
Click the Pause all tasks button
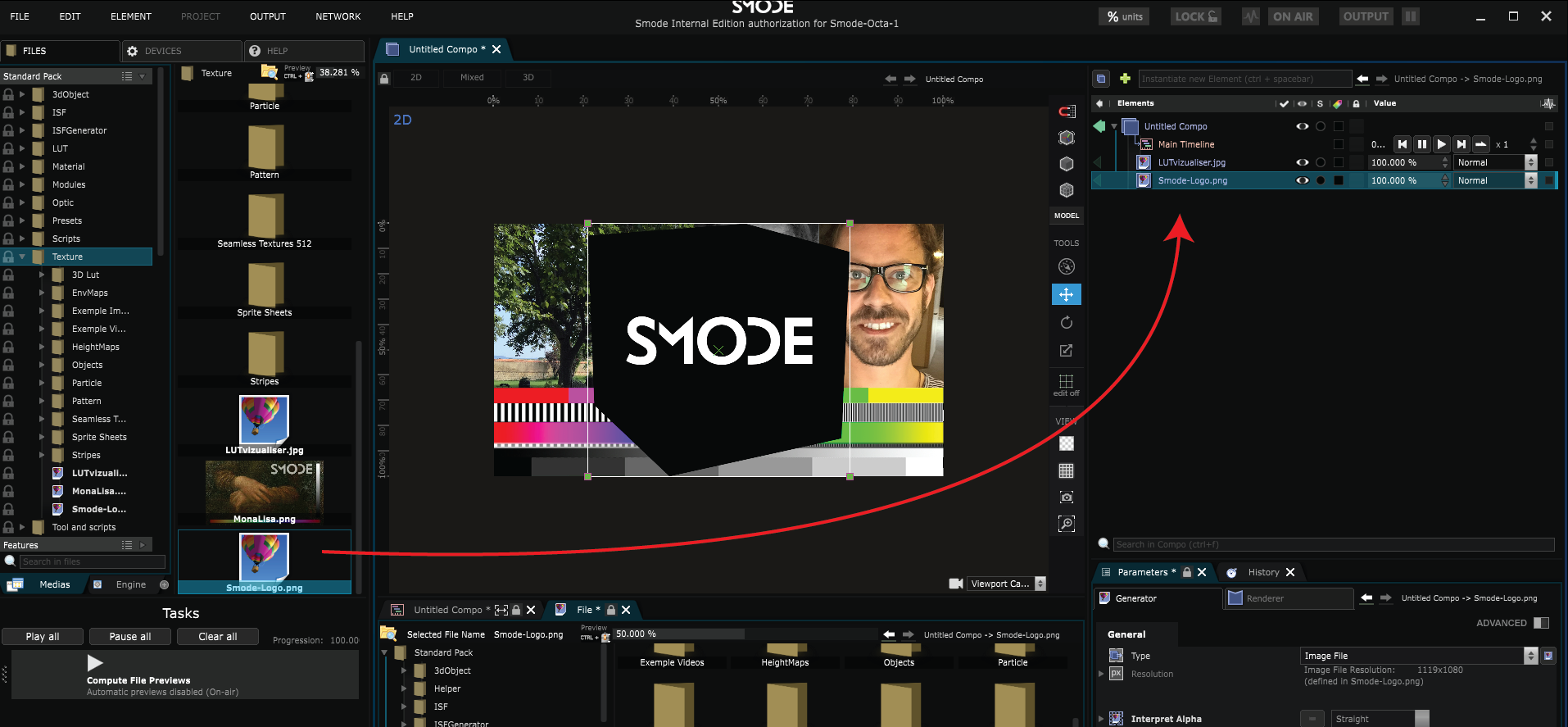[130, 636]
